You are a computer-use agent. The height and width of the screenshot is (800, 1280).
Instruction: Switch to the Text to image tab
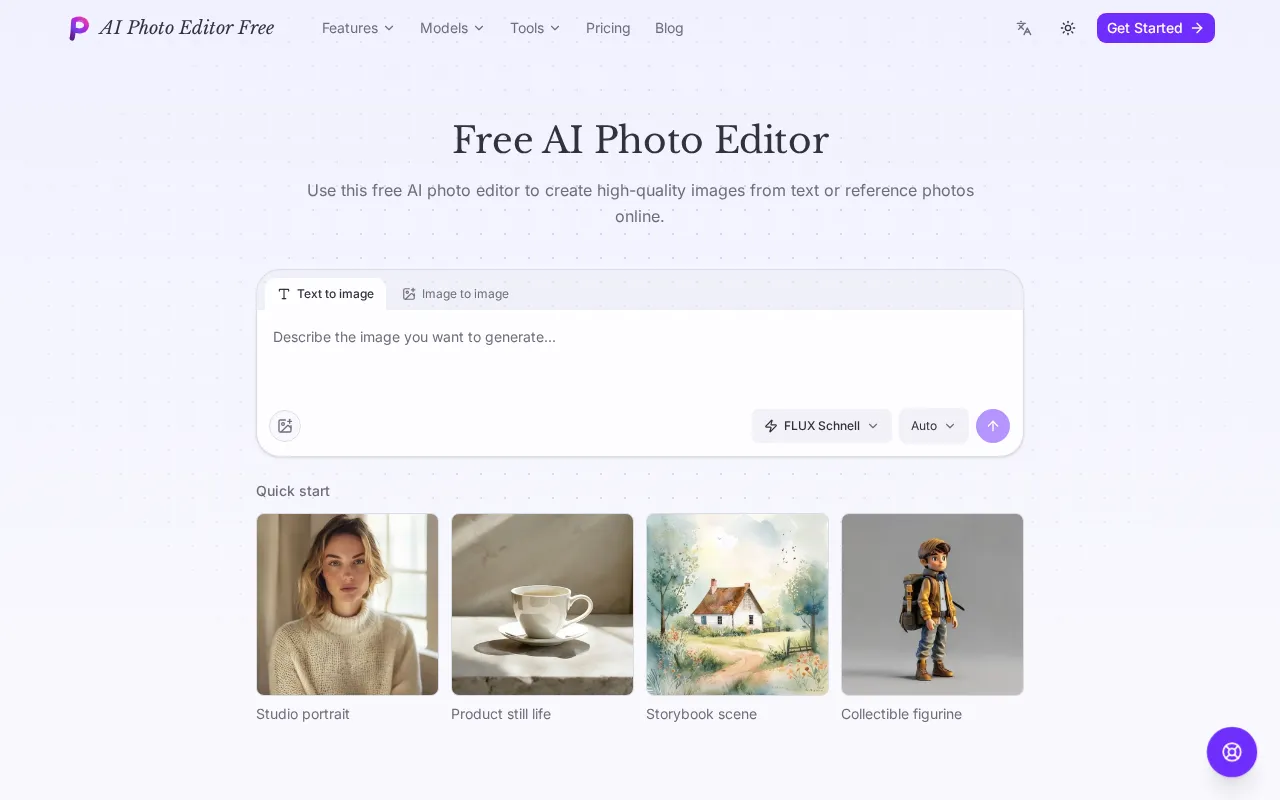tap(326, 294)
